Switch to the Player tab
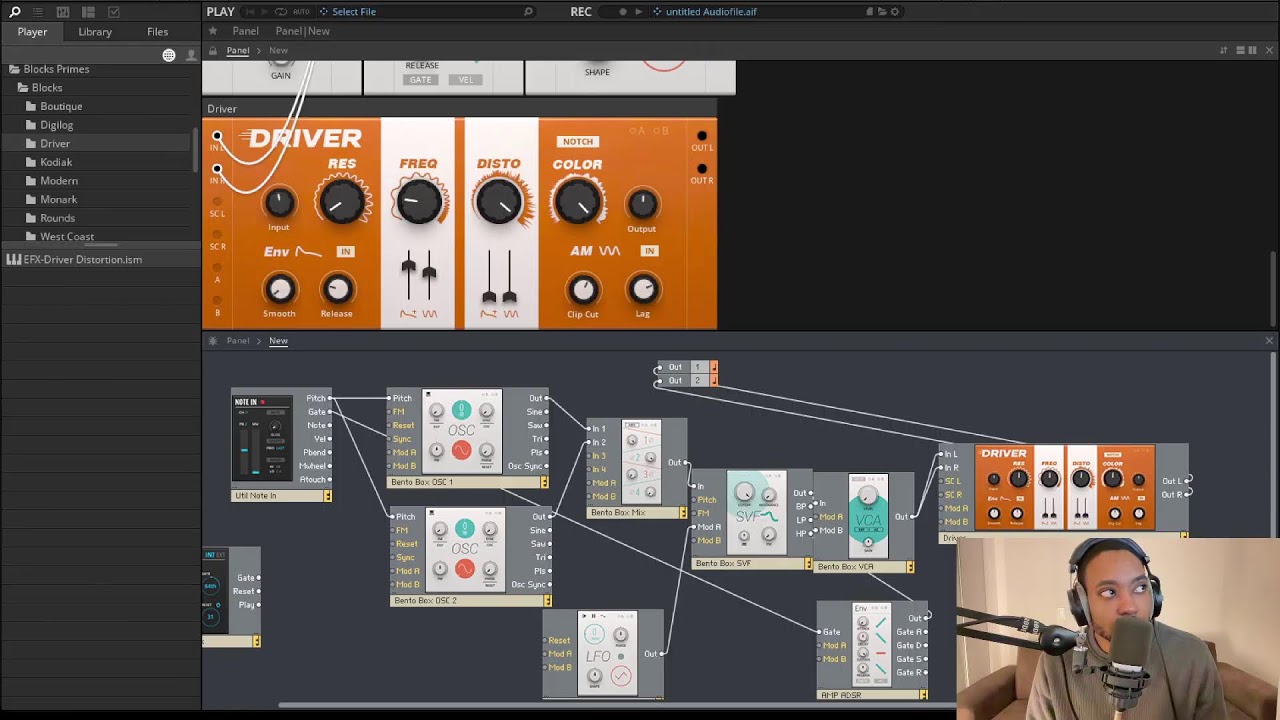Viewport: 1280px width, 720px height. (x=32, y=32)
